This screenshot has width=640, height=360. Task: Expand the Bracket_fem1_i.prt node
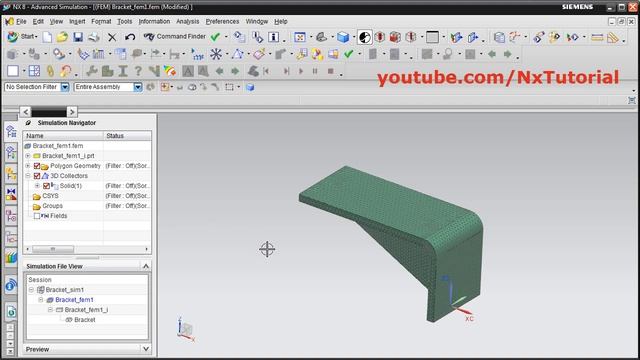coord(27,156)
